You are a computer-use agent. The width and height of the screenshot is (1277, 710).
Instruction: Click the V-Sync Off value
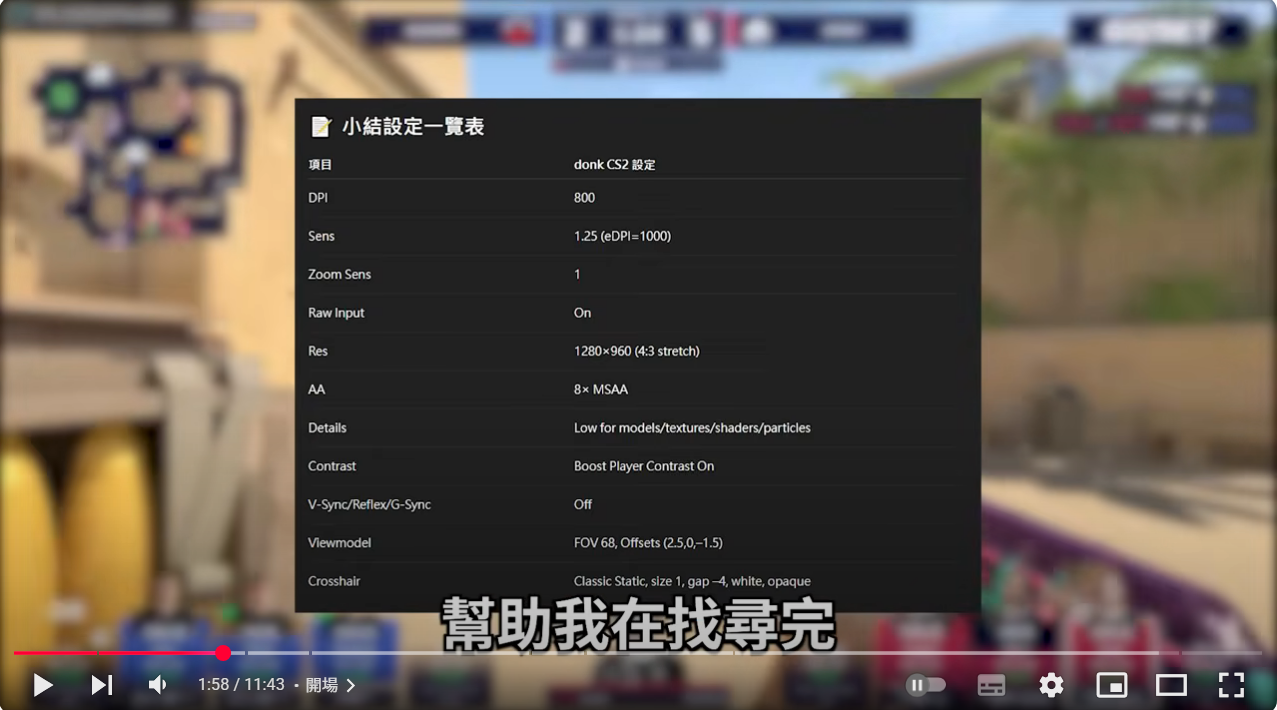583,504
